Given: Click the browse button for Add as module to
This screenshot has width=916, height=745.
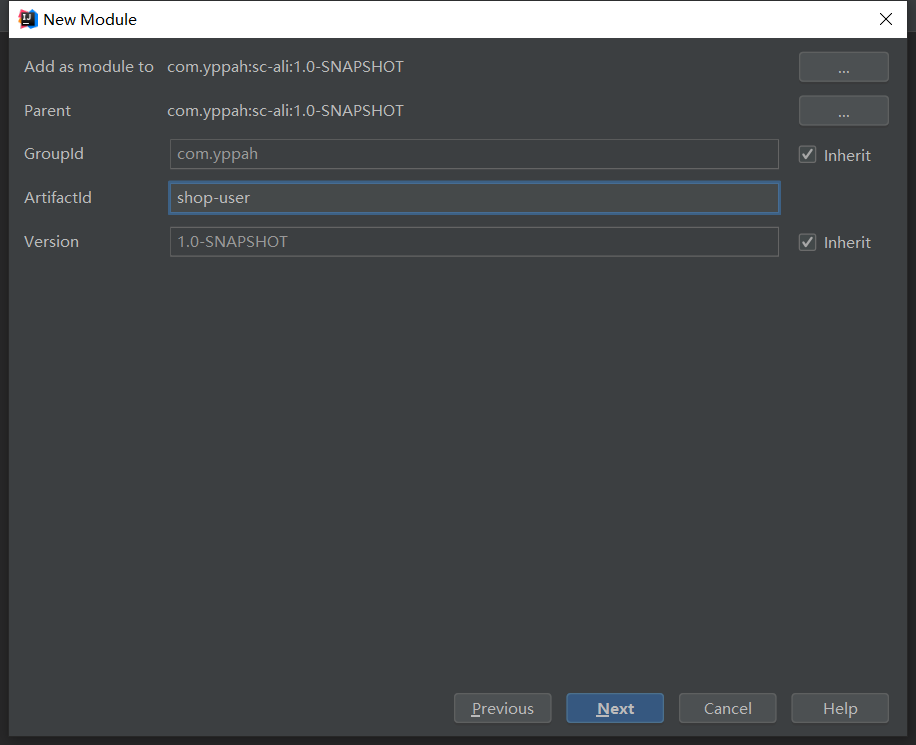Looking at the screenshot, I should pos(844,67).
